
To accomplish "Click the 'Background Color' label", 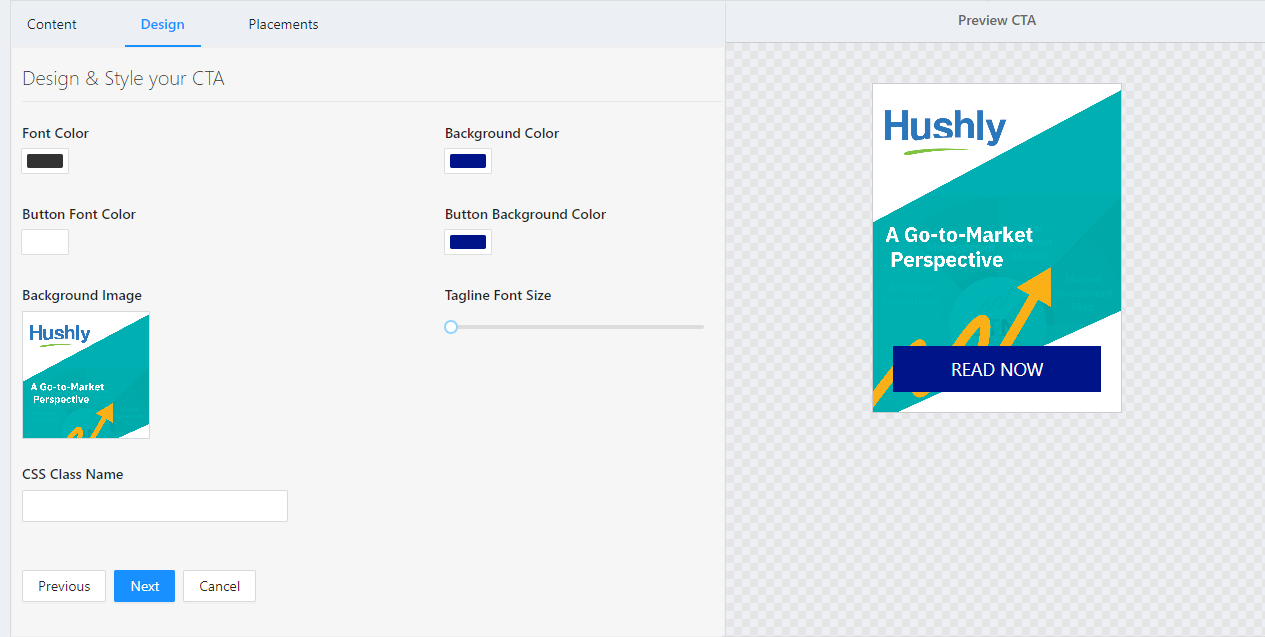I will tap(502, 133).
